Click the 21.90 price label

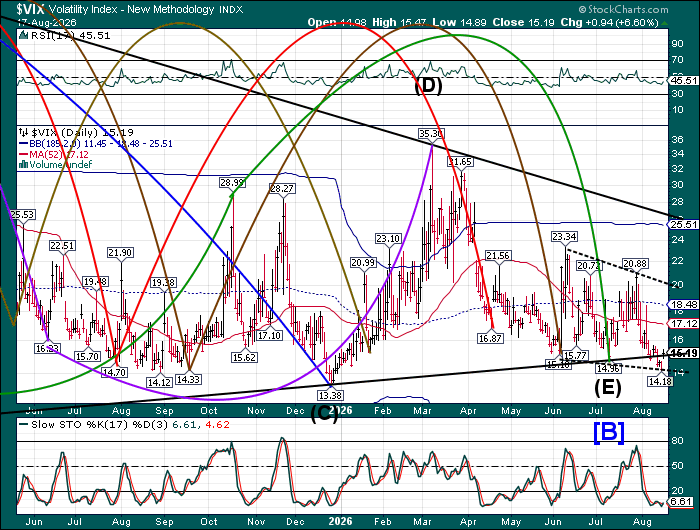[x=120, y=253]
